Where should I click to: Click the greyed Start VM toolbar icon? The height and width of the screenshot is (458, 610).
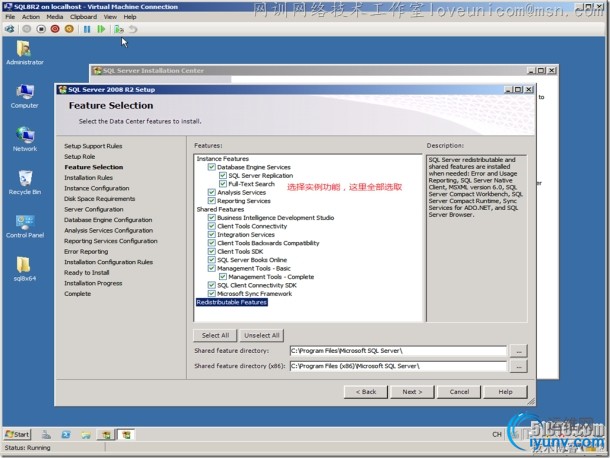[26, 29]
